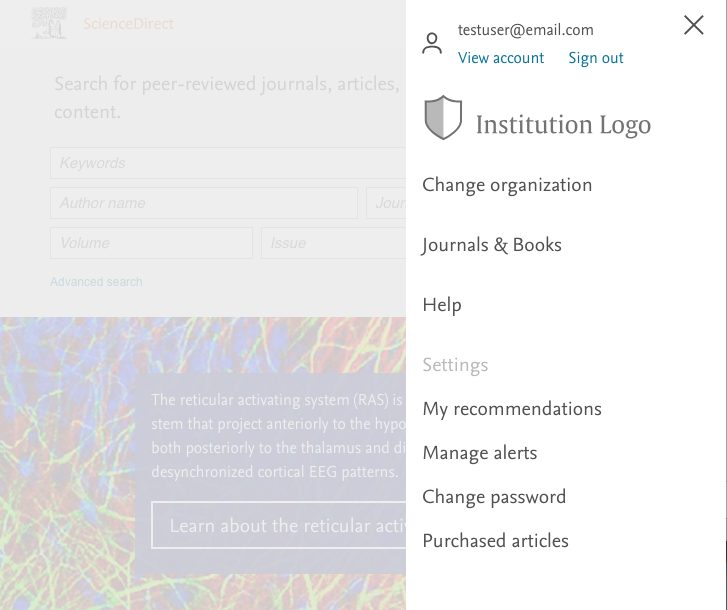Open the ScienceDirect home logo text
The image size is (727, 610).
point(128,24)
